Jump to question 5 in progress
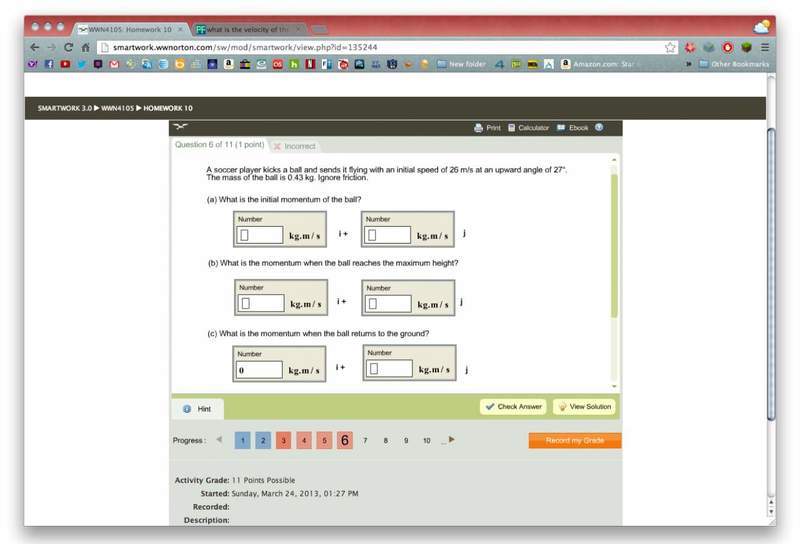 324,440
